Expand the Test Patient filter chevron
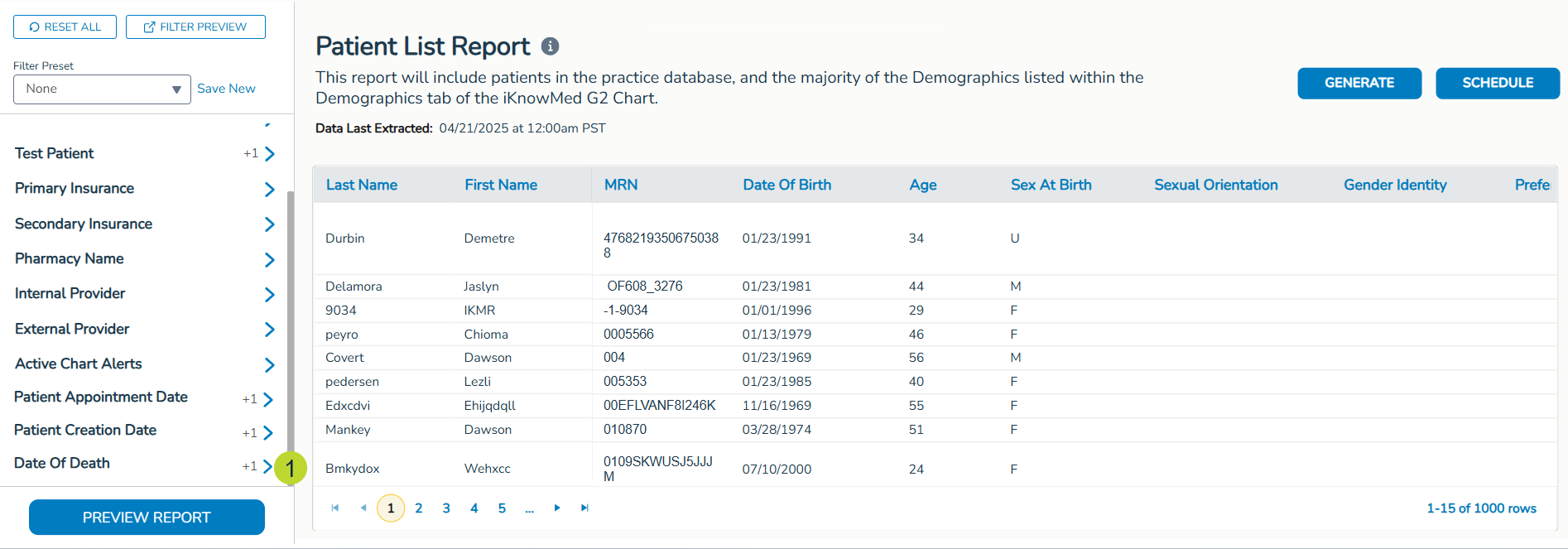This screenshot has width=1568, height=549. (x=269, y=154)
